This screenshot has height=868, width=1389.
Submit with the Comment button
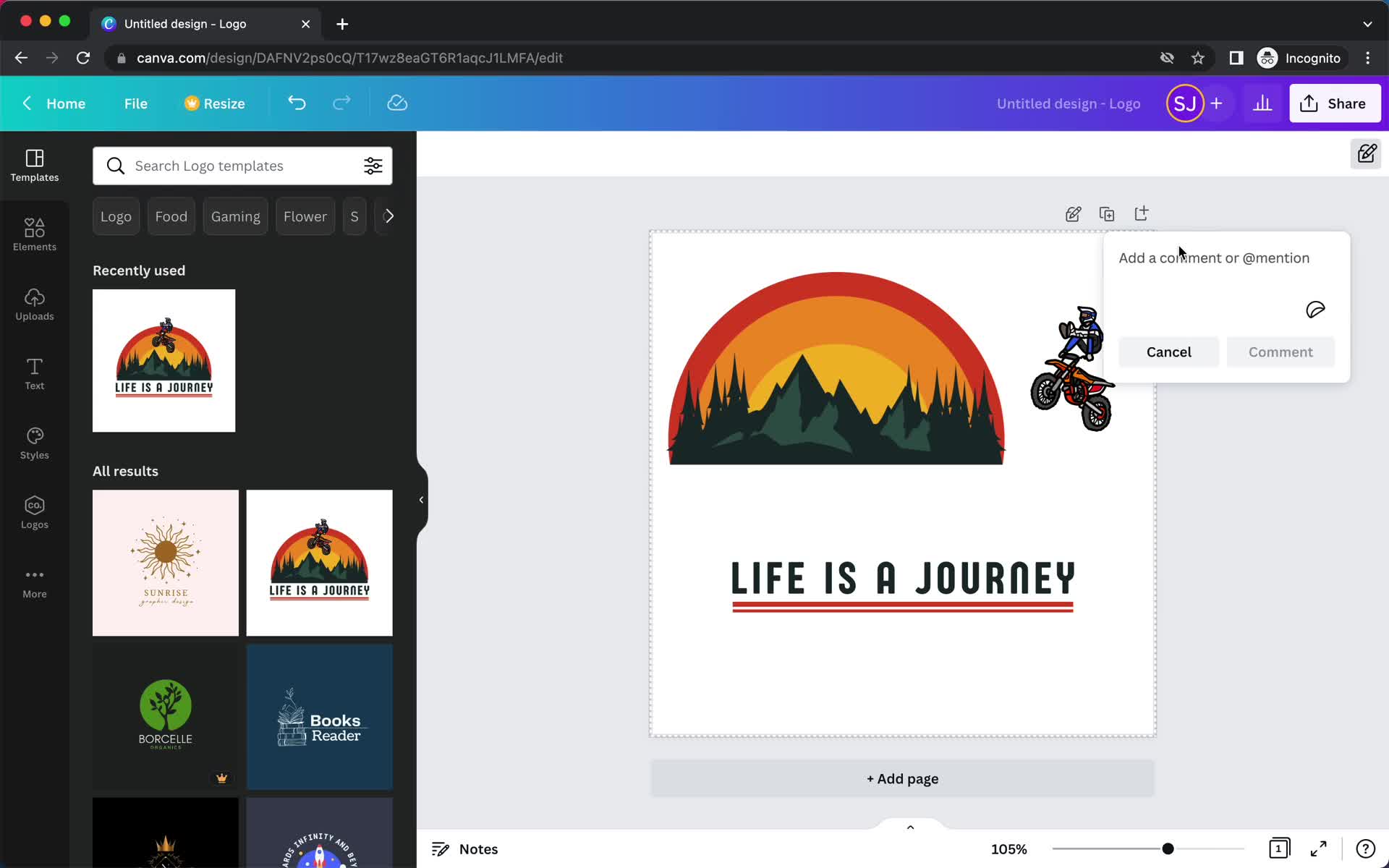click(1280, 352)
